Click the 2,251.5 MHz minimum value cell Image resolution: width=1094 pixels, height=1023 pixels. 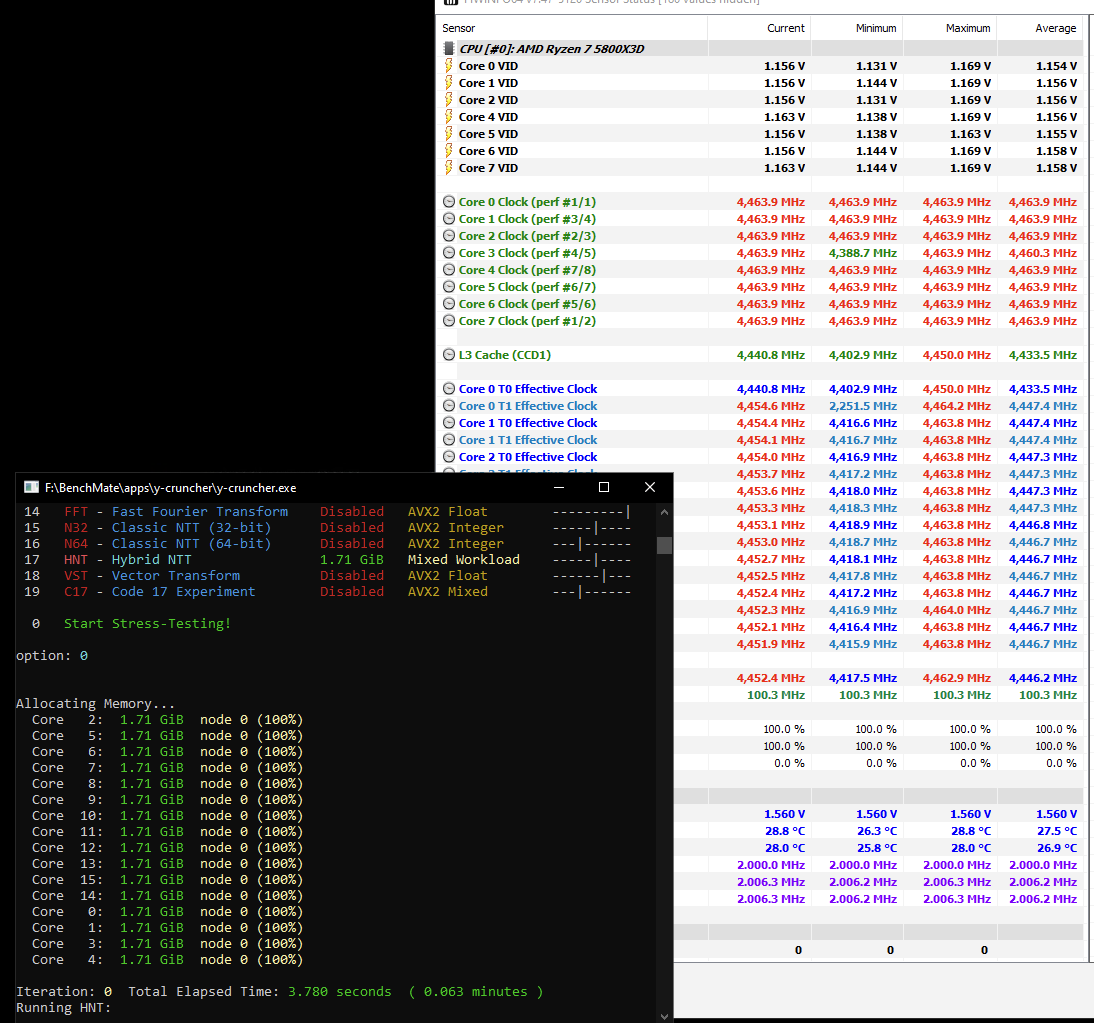(x=862, y=405)
